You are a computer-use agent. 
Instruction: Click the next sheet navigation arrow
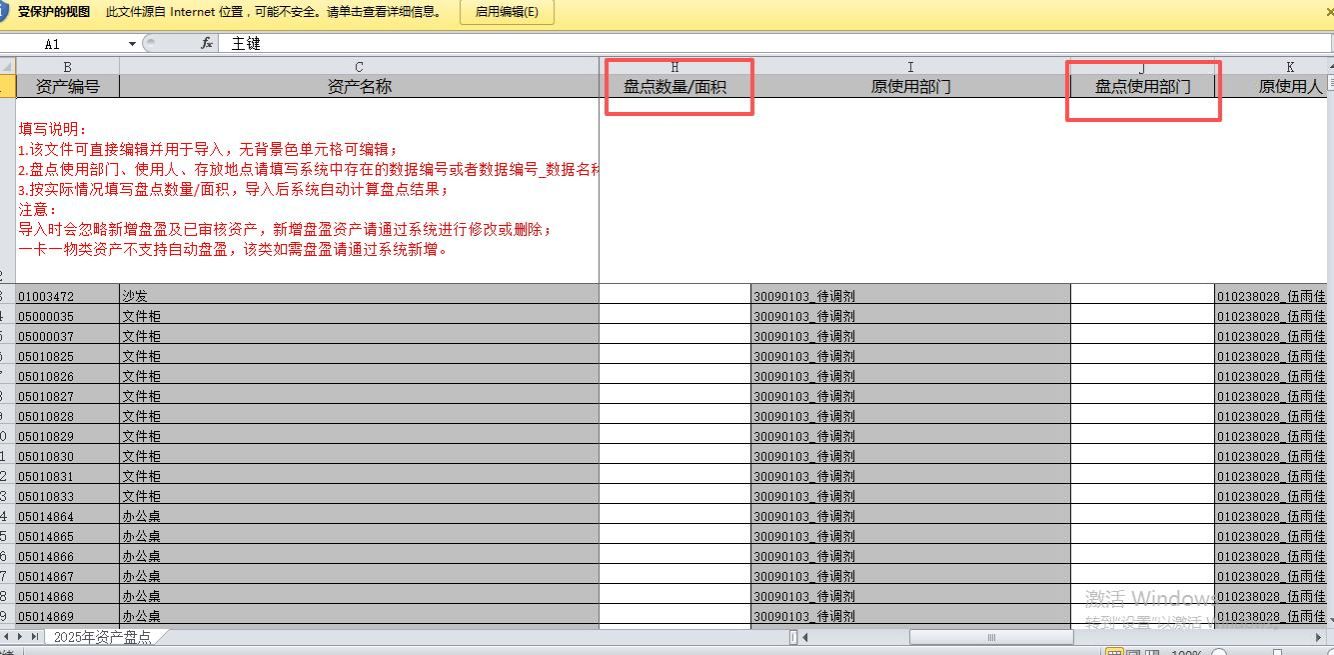21,636
